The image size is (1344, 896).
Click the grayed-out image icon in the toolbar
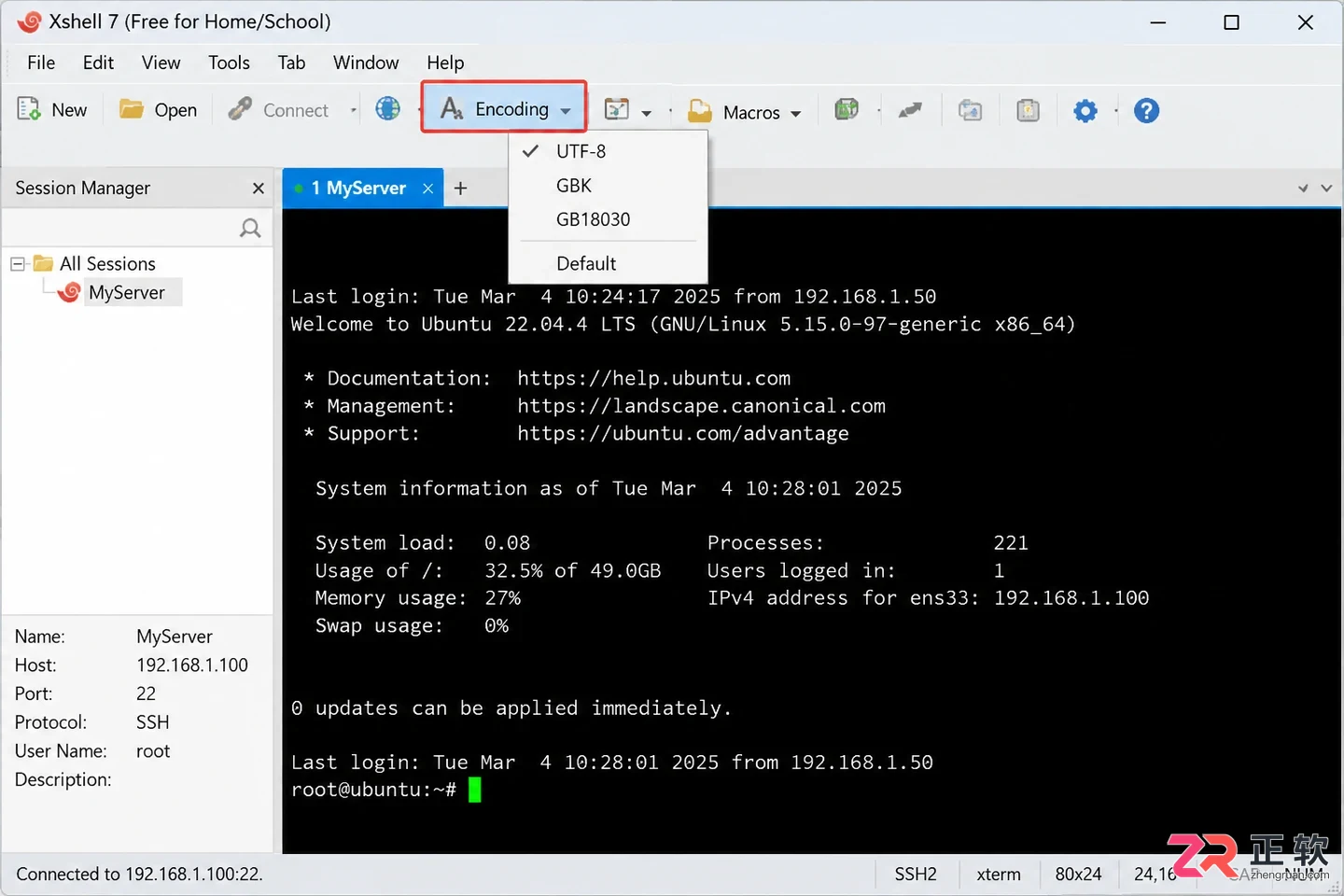click(x=971, y=110)
